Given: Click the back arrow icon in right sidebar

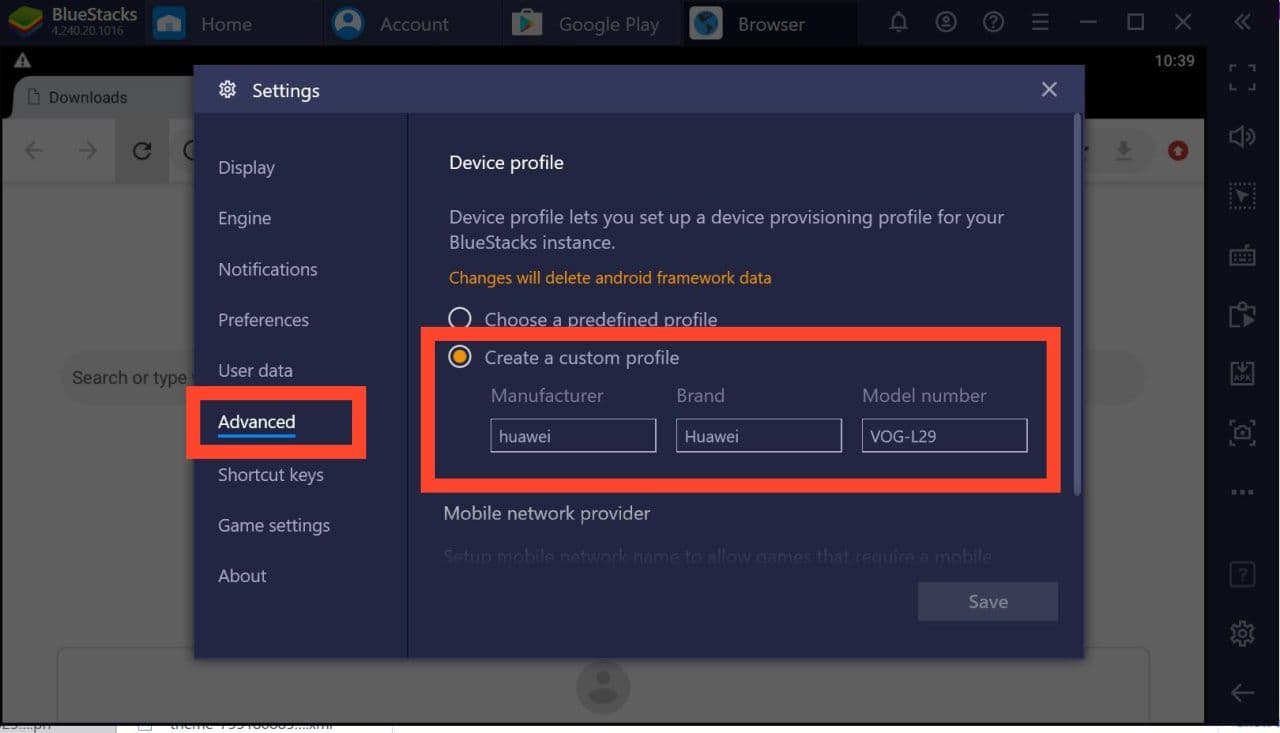Looking at the screenshot, I should tap(1242, 692).
